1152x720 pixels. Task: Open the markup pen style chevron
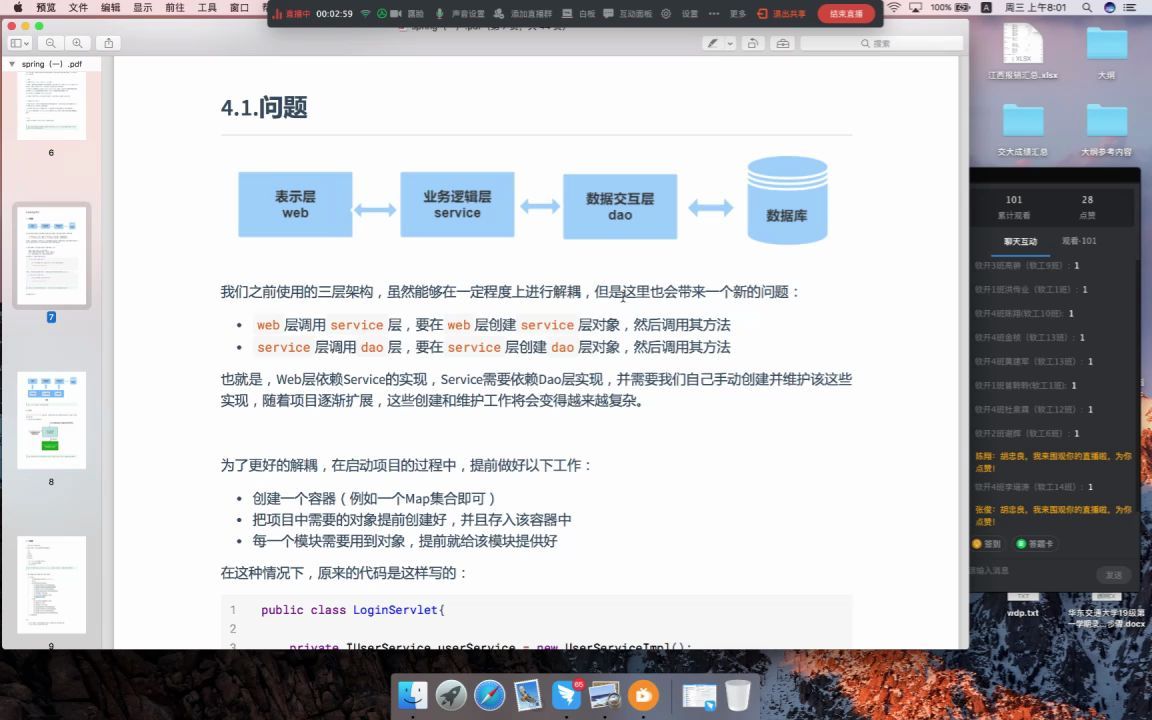729,43
